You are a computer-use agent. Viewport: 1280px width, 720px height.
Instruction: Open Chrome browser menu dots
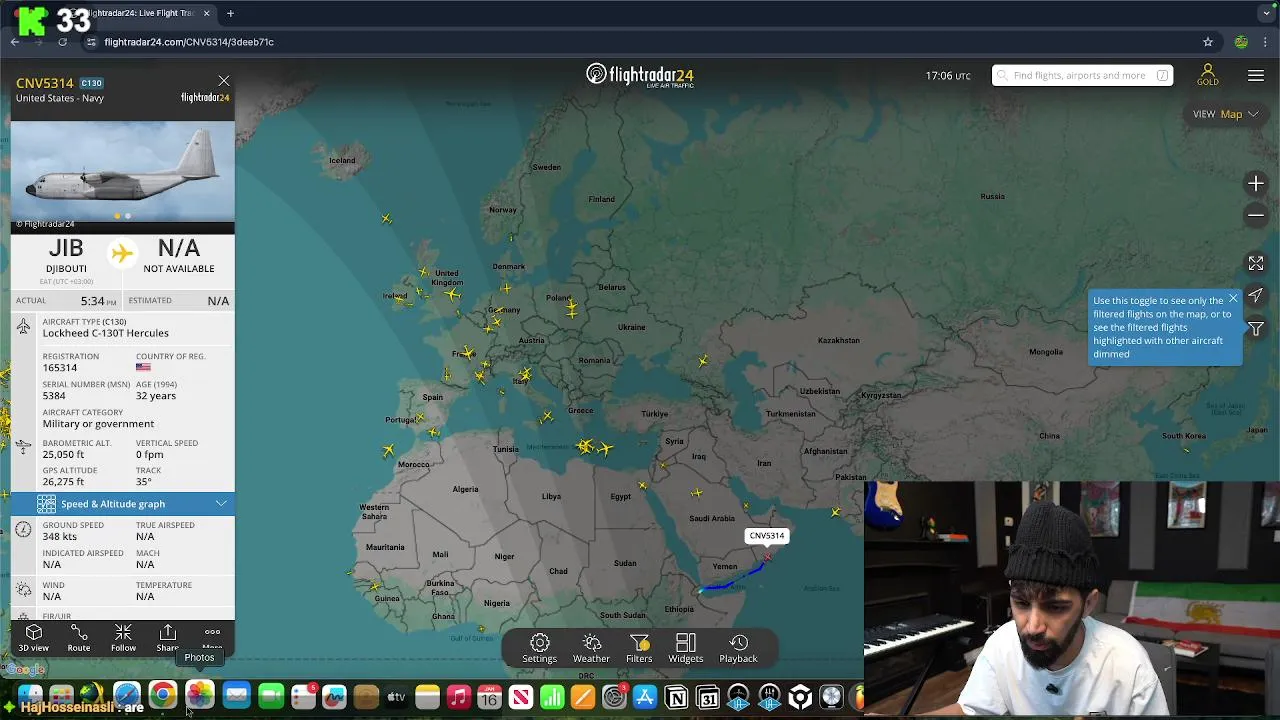[x=1266, y=42]
